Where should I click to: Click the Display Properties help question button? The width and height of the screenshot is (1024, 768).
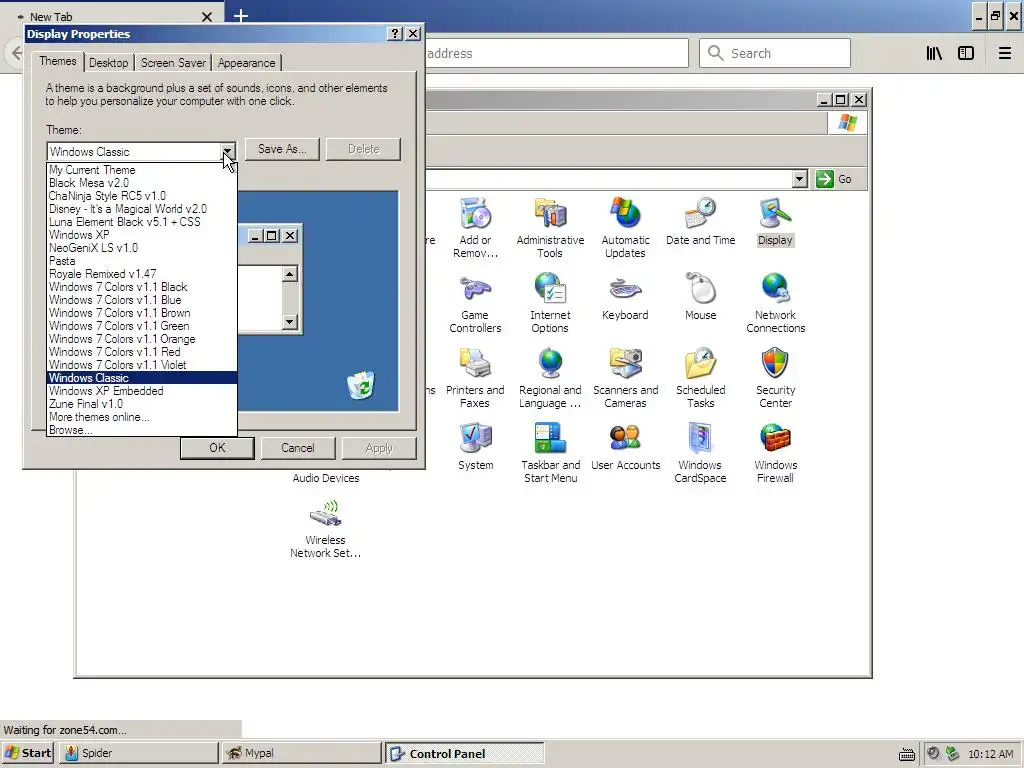point(394,33)
